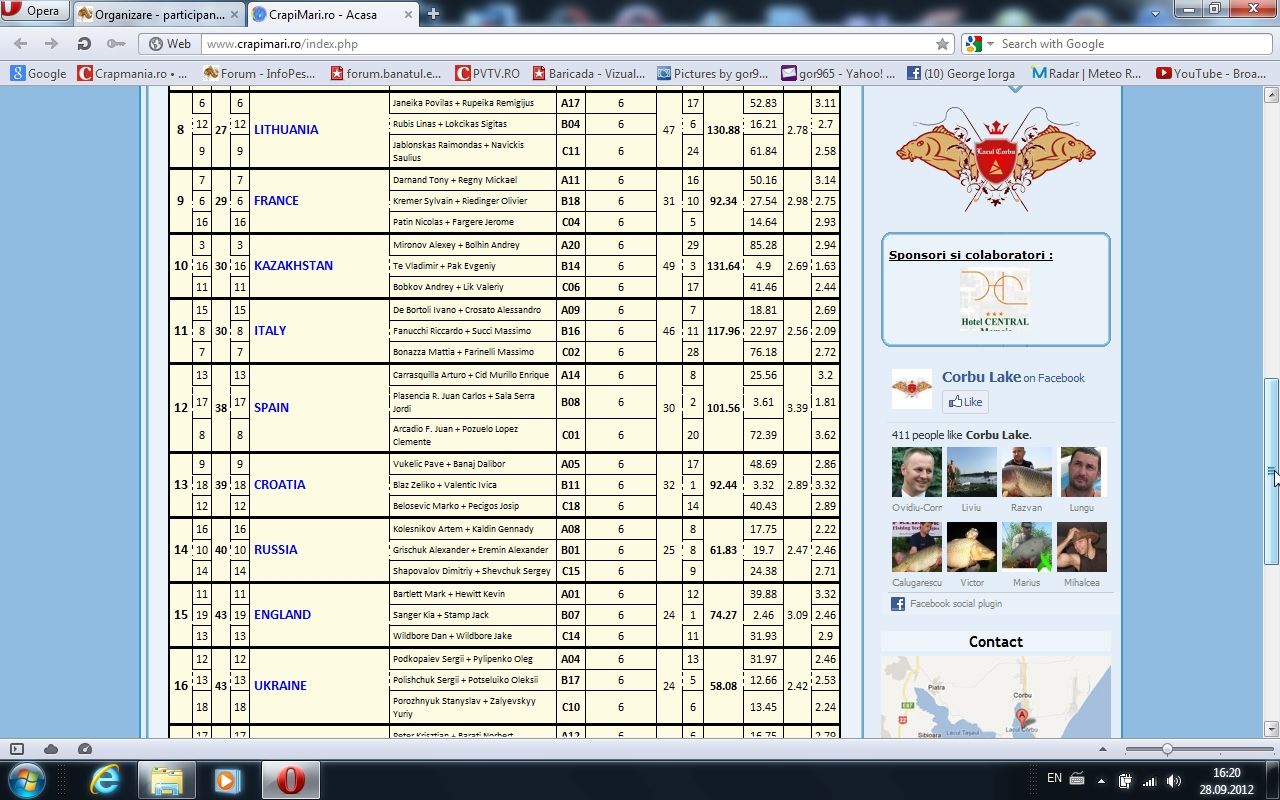This screenshot has width=1280, height=800.
Task: Toggle the panels sidebar button in status bar
Action: [x=17, y=749]
